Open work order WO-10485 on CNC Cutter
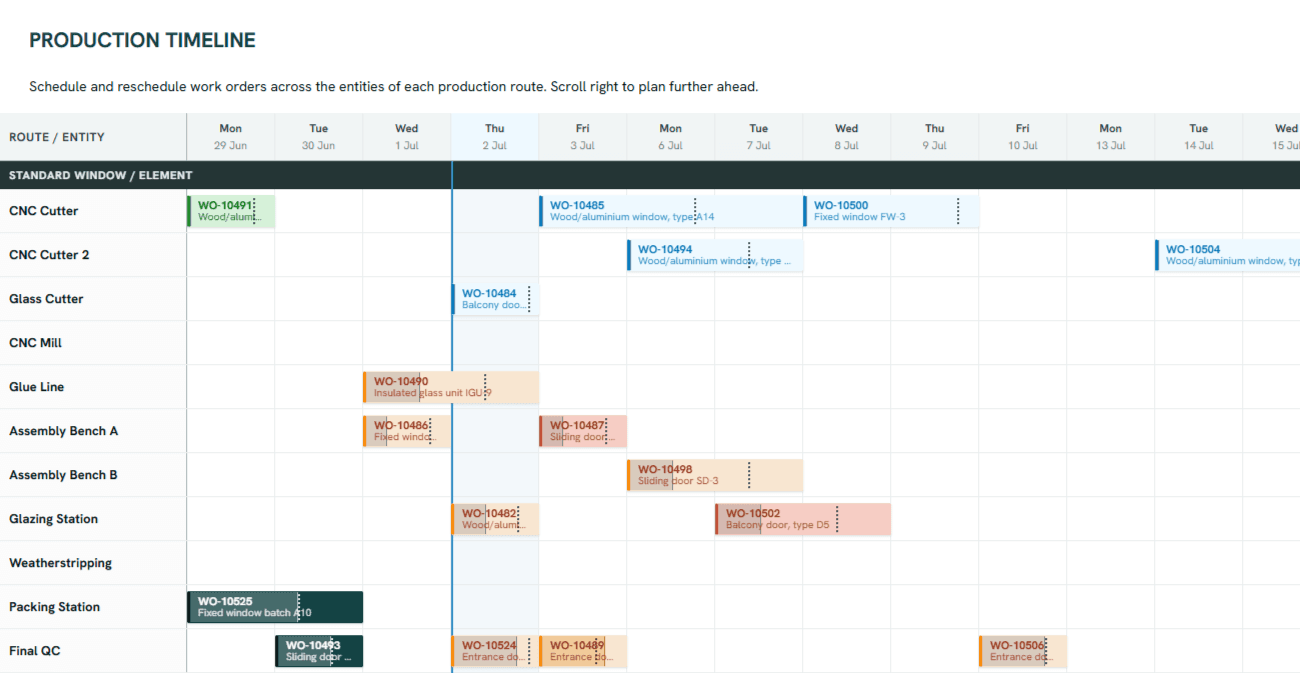Image resolution: width=1300 pixels, height=673 pixels. tap(671, 211)
